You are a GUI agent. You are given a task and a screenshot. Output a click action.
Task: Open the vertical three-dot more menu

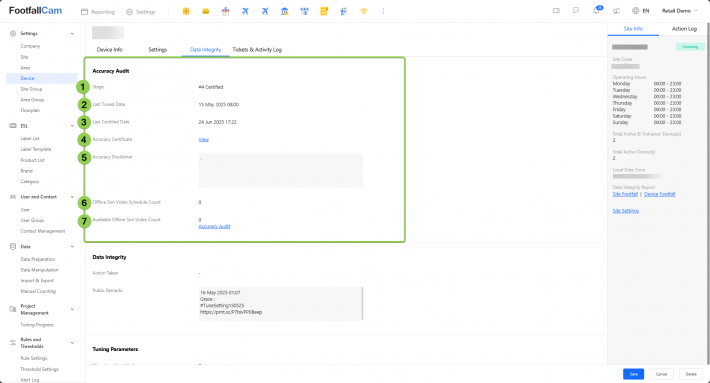pos(383,11)
